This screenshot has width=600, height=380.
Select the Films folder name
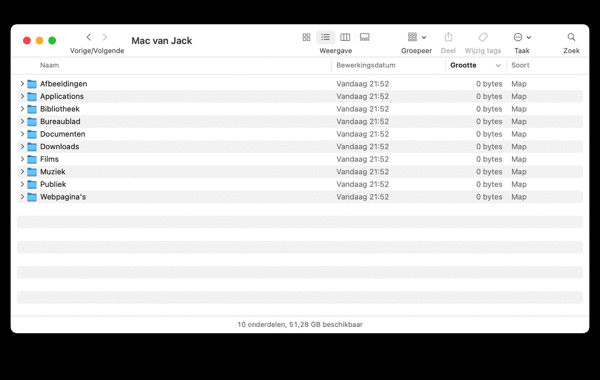point(49,159)
